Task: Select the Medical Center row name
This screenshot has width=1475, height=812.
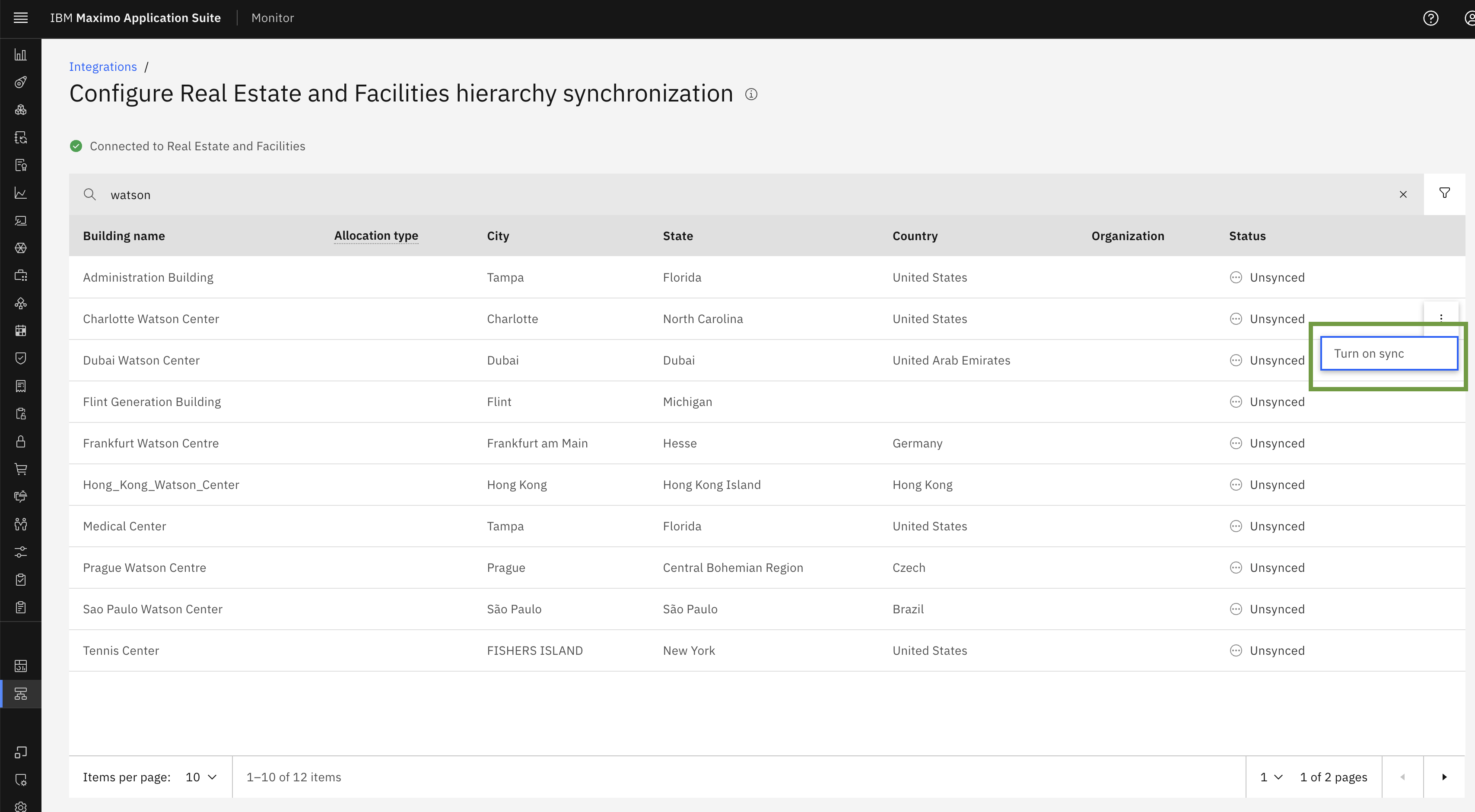Action: (x=124, y=527)
